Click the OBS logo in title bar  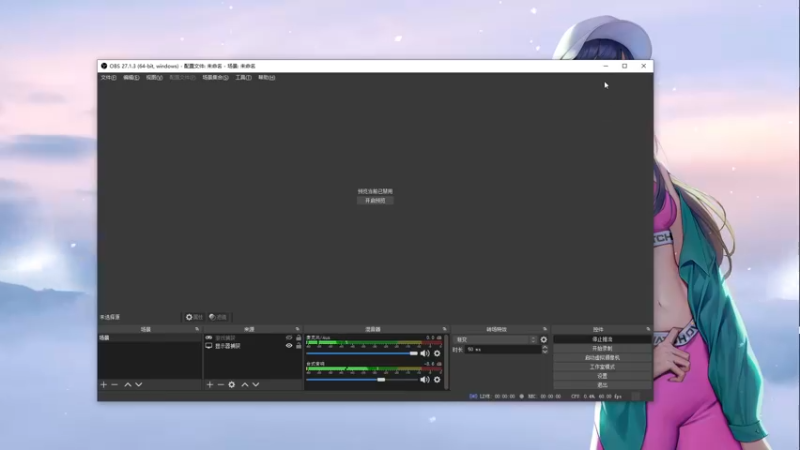104,66
